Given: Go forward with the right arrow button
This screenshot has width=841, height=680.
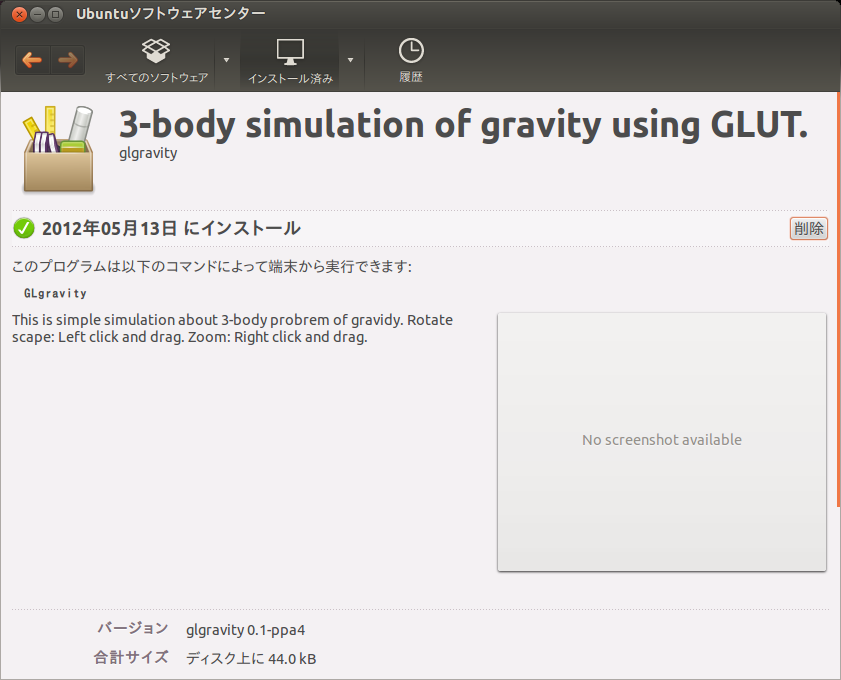Looking at the screenshot, I should 68,60.
